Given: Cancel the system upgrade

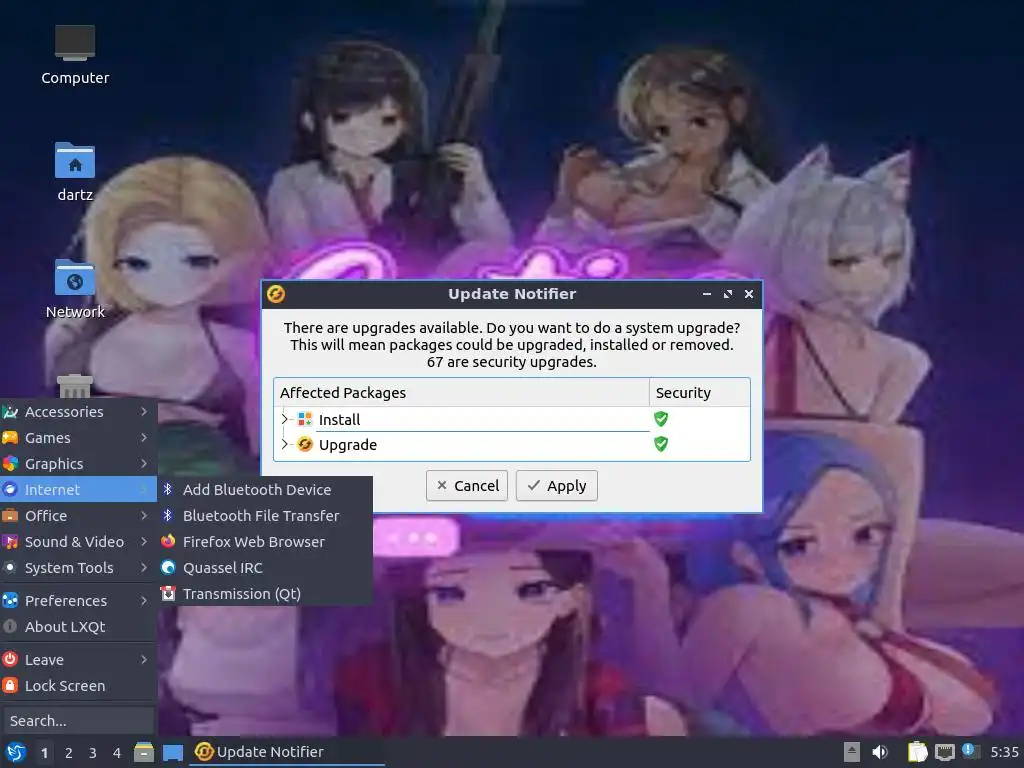Looking at the screenshot, I should pos(467,486).
